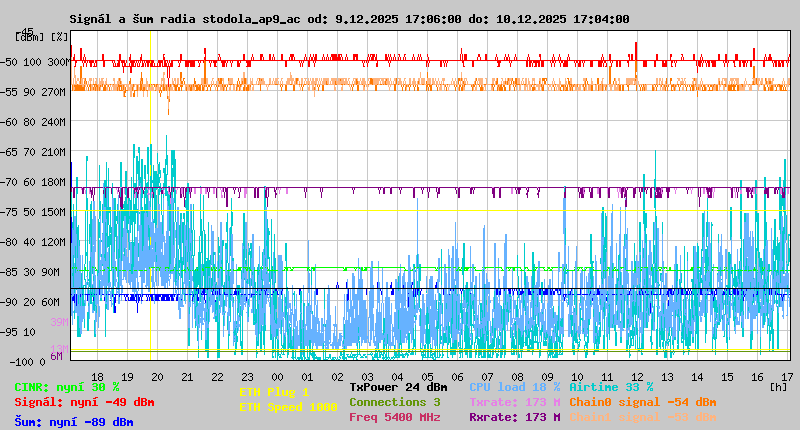The width and height of the screenshot is (800, 430).
Task: Click the ETH Plug 1 legend text
Action: 273,392
